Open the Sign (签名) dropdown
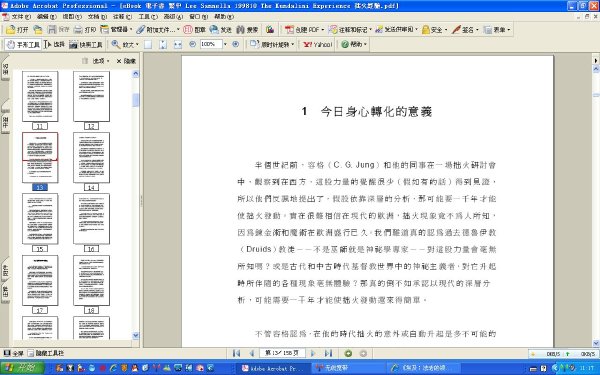The height and width of the screenshot is (375, 600). point(477,29)
